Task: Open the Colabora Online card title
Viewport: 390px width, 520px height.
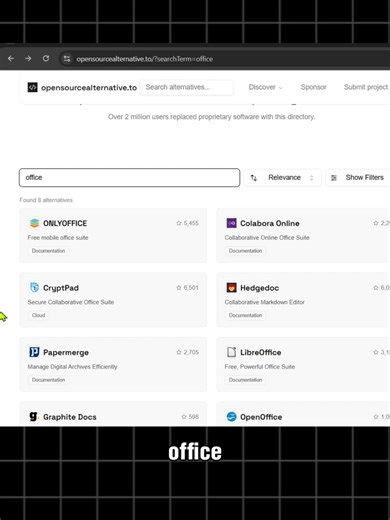Action: [x=270, y=223]
